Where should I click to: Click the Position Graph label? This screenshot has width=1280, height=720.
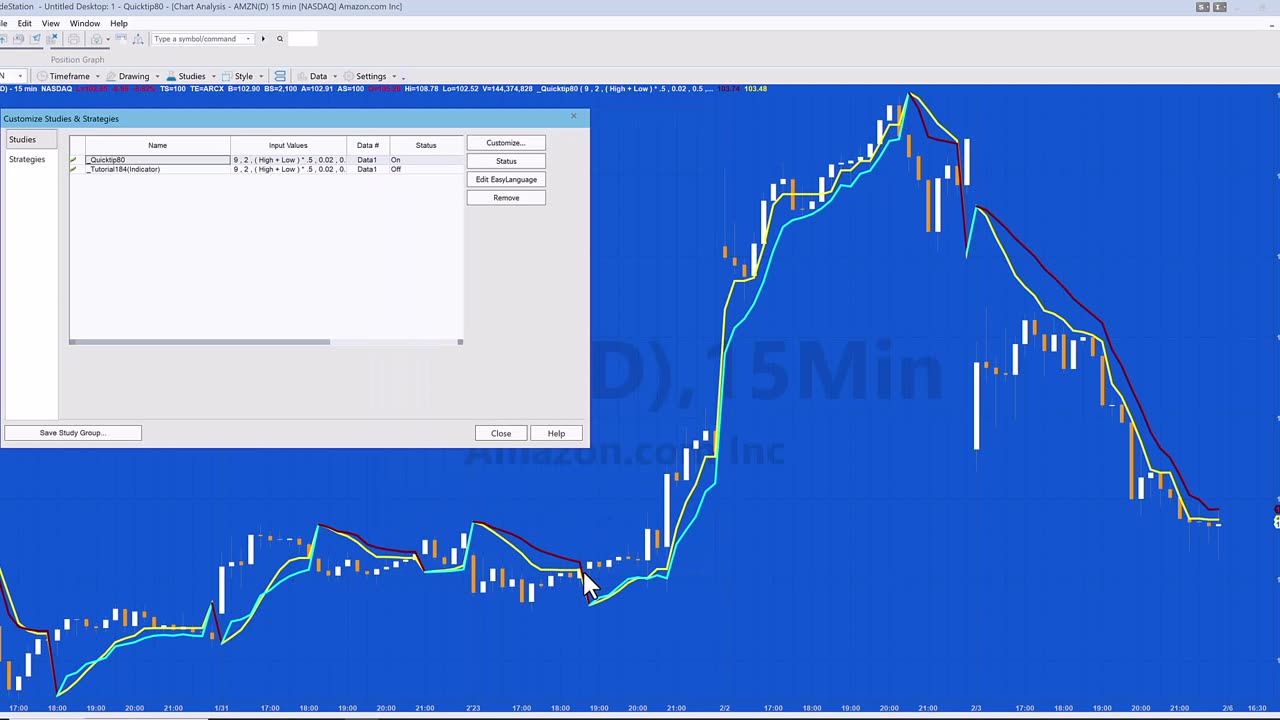point(77,60)
